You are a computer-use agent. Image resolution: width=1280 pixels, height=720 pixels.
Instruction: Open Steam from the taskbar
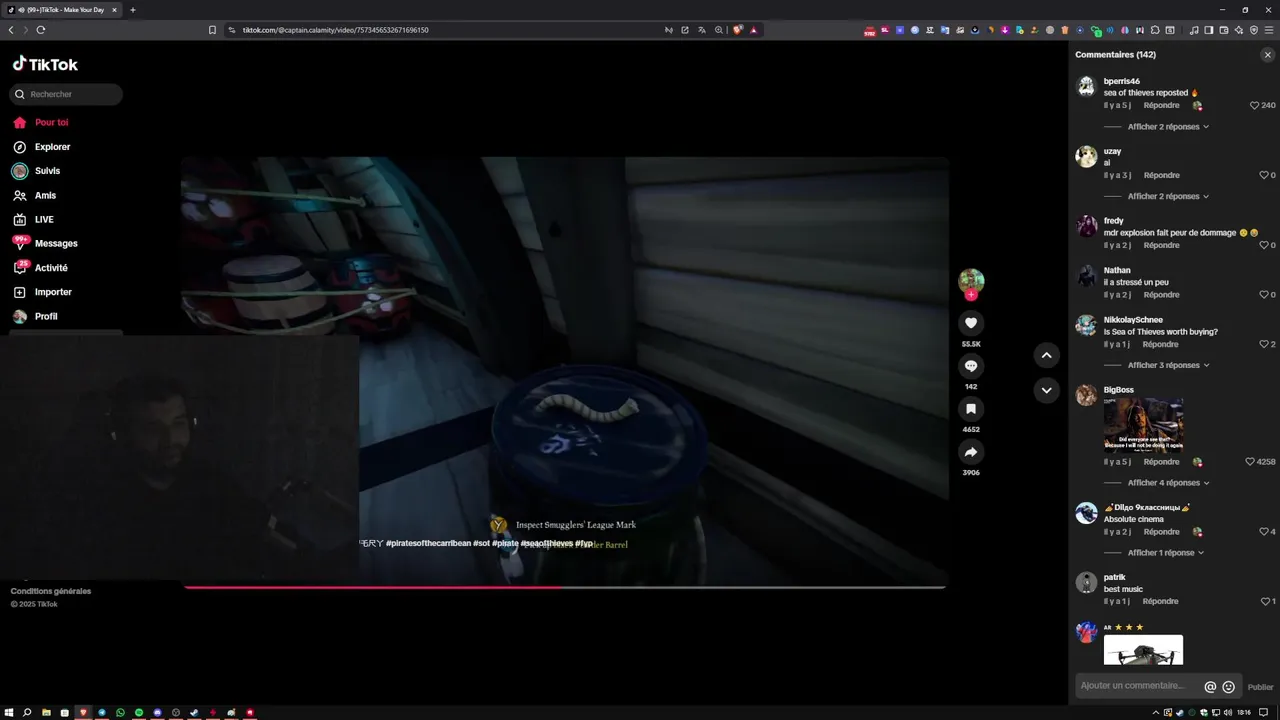pos(194,712)
